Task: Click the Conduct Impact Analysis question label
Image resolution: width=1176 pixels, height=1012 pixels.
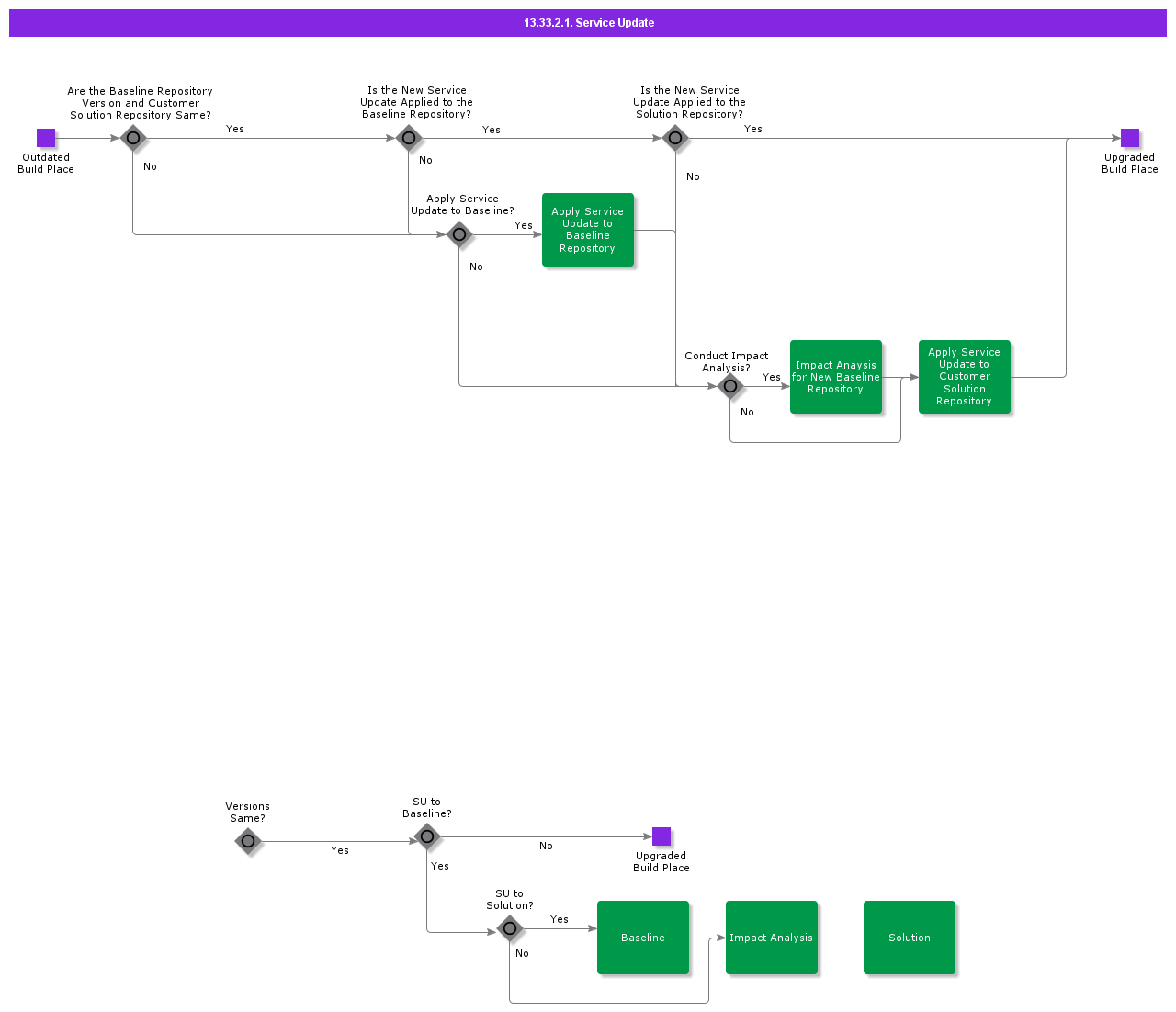Action: [726, 361]
